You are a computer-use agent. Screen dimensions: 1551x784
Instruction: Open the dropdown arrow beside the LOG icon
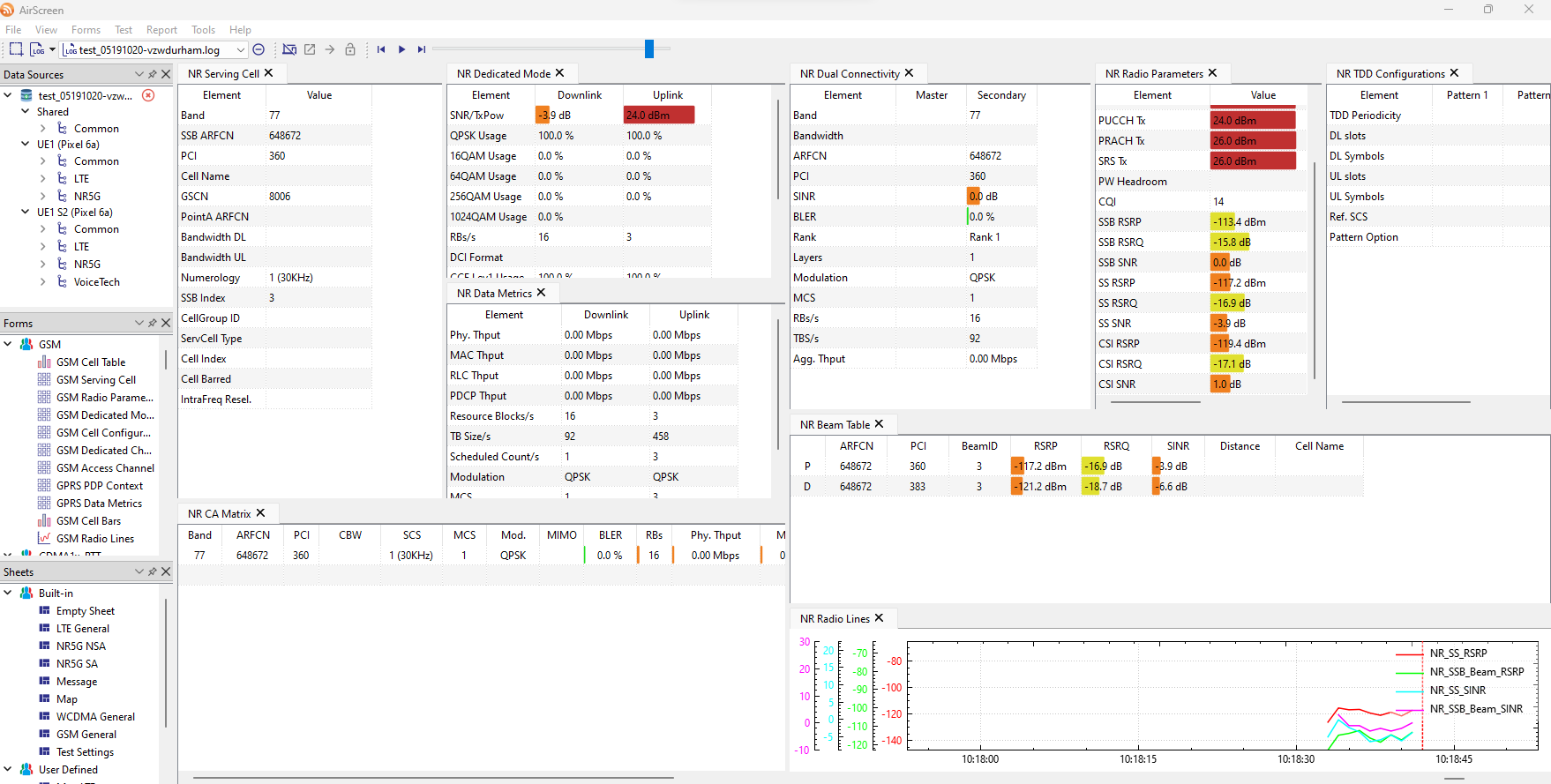[x=52, y=50]
